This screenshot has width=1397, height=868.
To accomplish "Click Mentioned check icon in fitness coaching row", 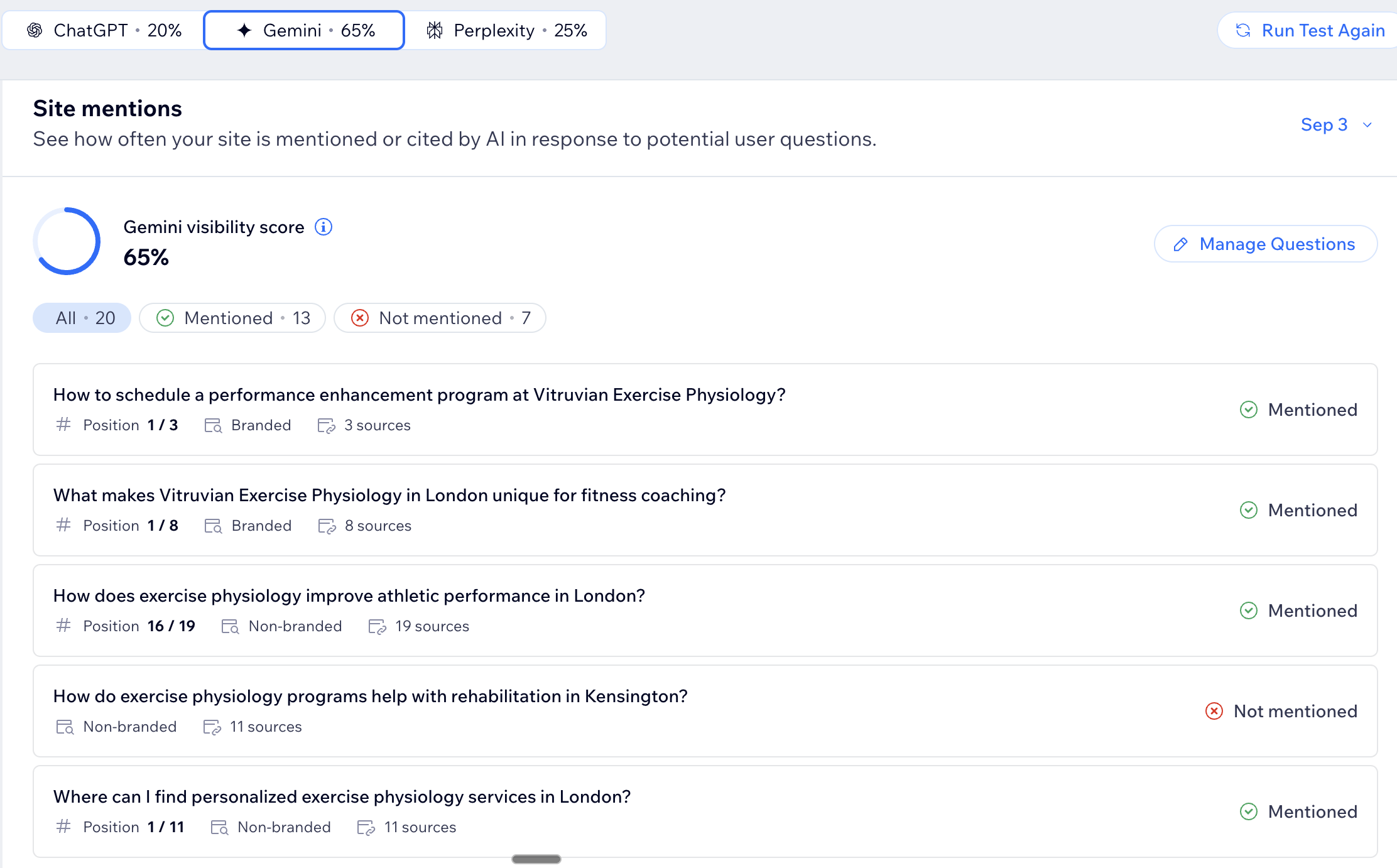I will 1249,510.
